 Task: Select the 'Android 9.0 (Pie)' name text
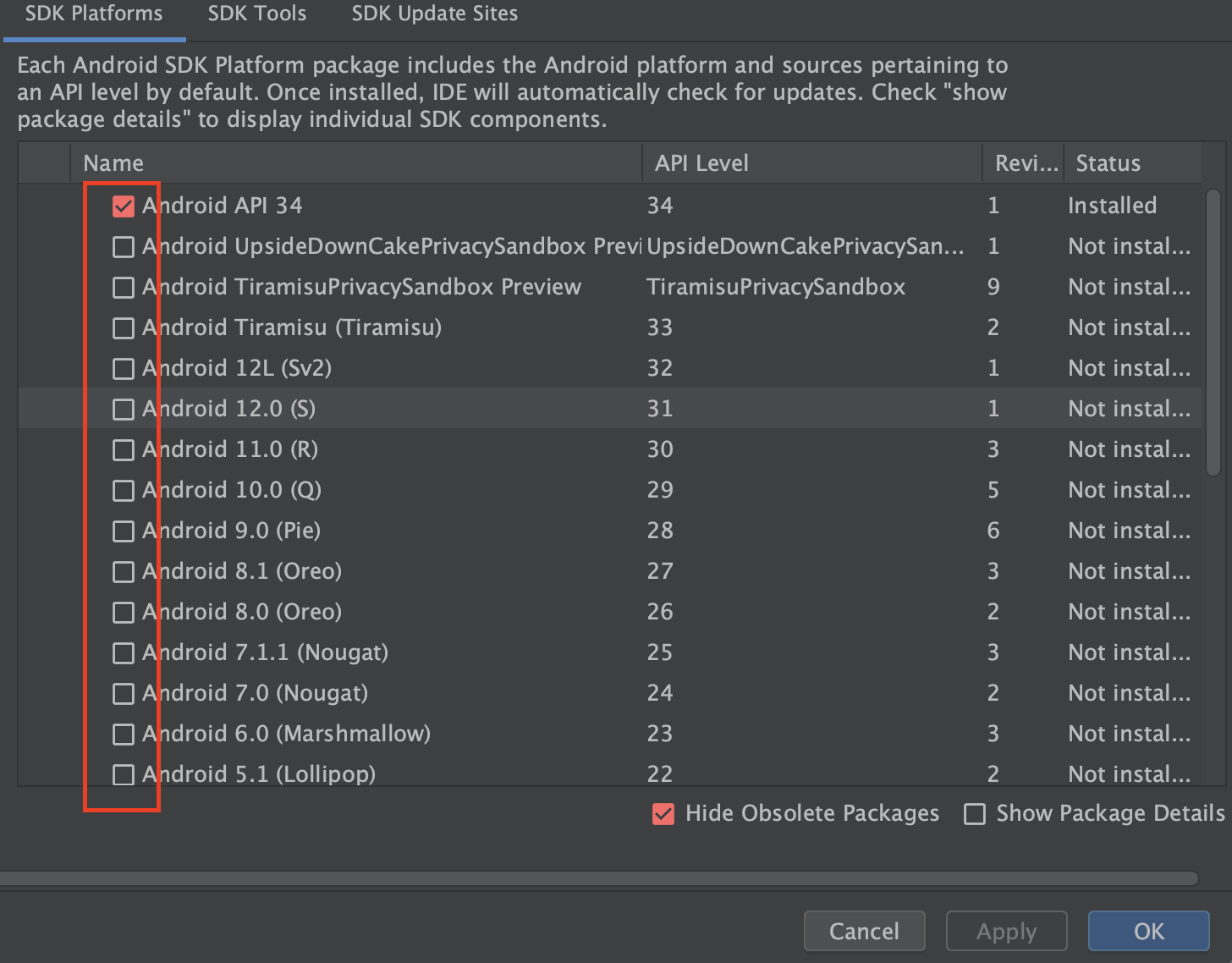232,531
